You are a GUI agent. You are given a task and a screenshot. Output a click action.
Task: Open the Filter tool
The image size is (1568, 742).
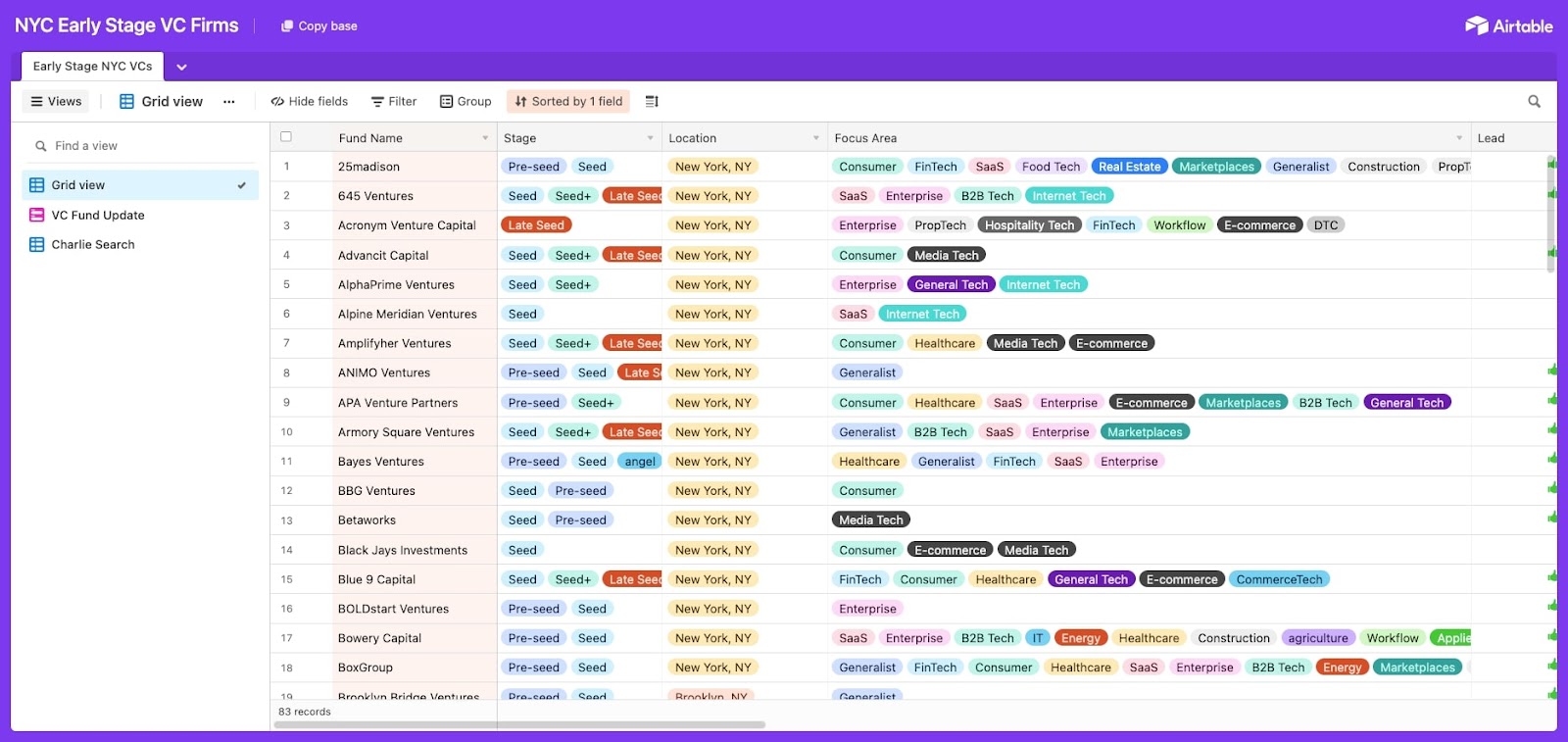394,101
